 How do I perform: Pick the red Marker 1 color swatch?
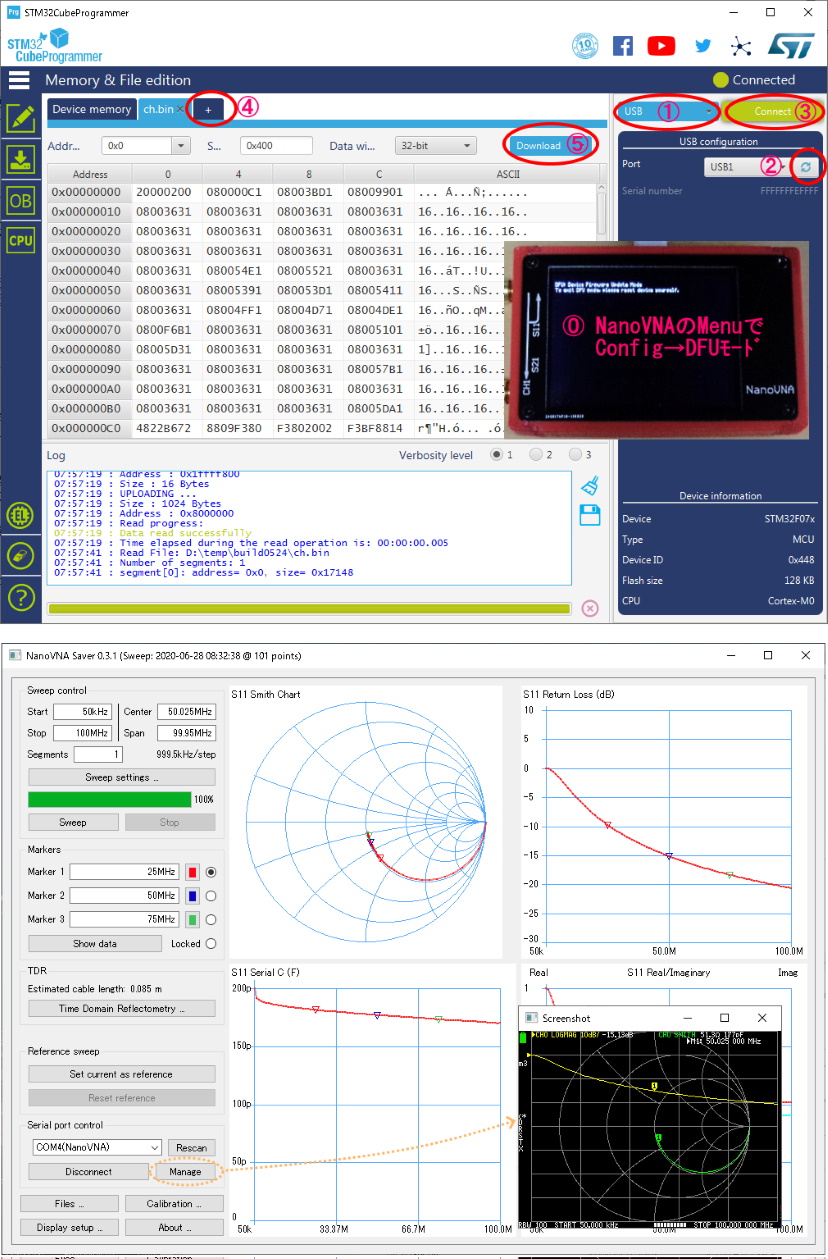point(191,872)
